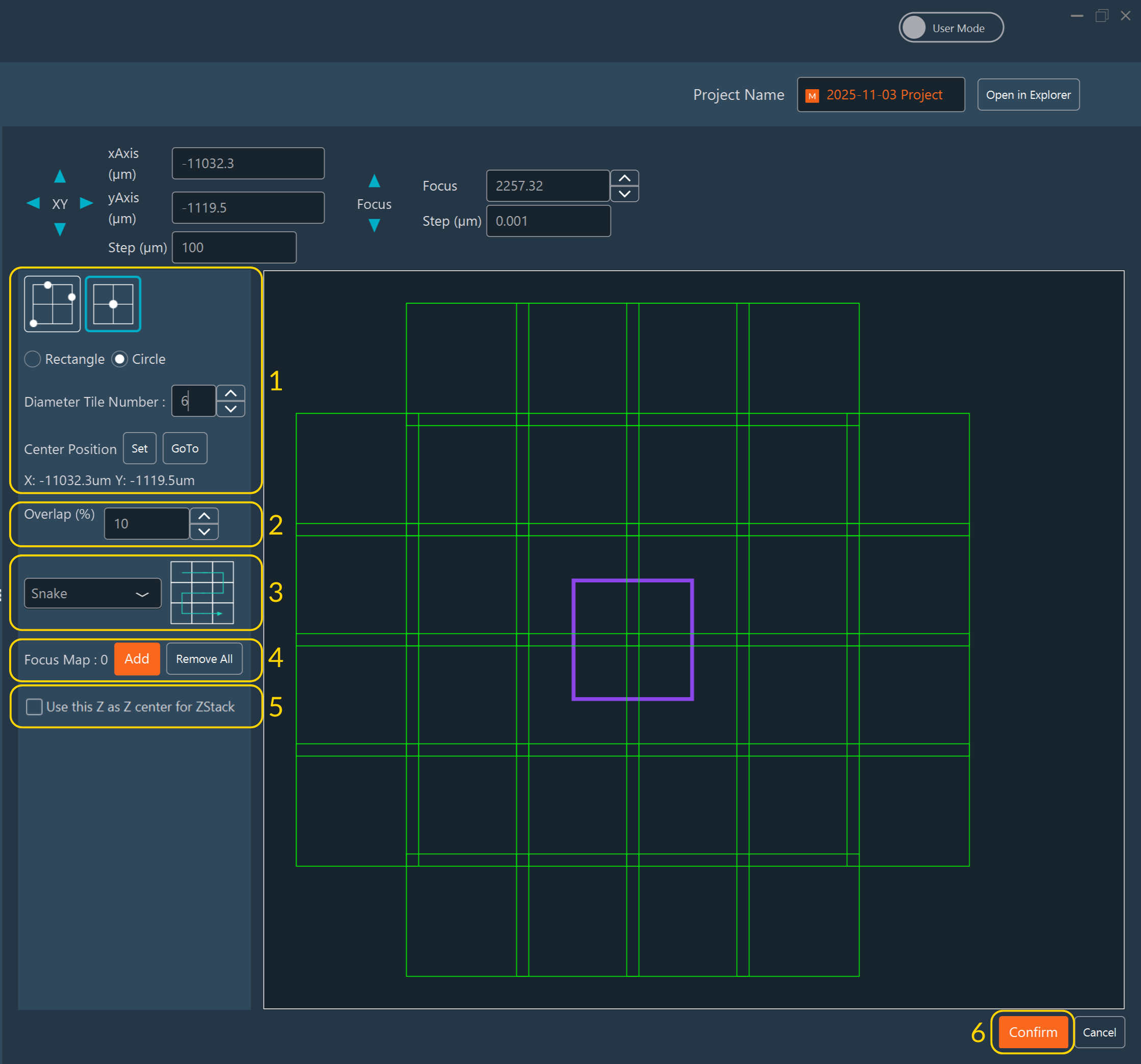Image resolution: width=1141 pixels, height=1064 pixels.
Task: Open the Snake scan pattern dropdown
Action: pyautogui.click(x=92, y=594)
